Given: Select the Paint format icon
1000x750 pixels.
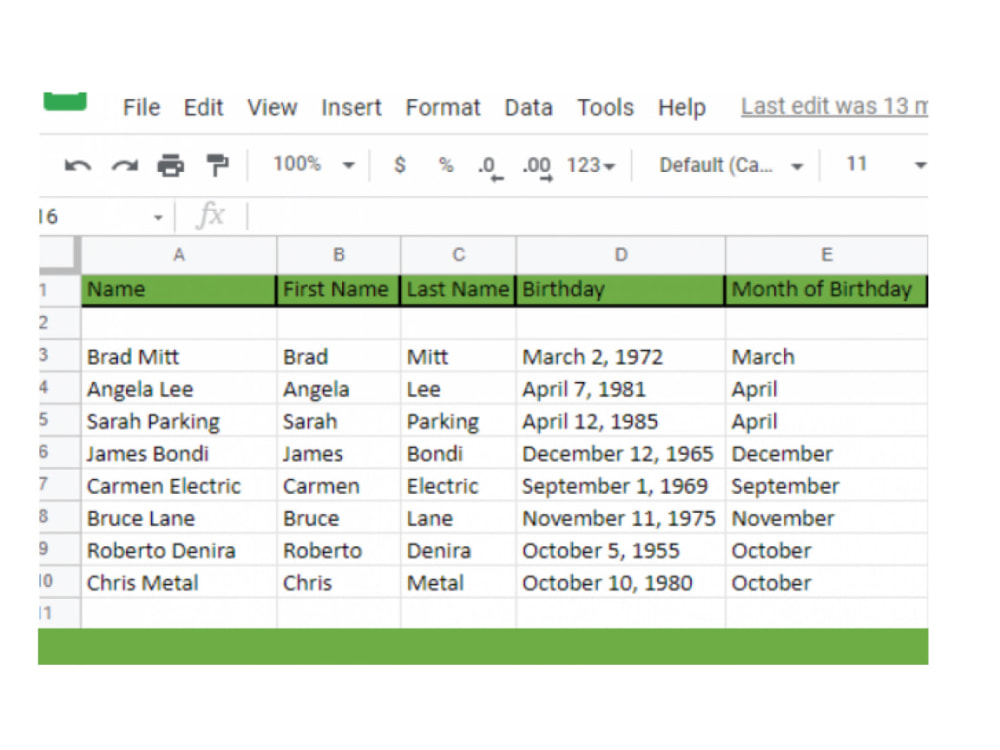Looking at the screenshot, I should pyautogui.click(x=217, y=165).
